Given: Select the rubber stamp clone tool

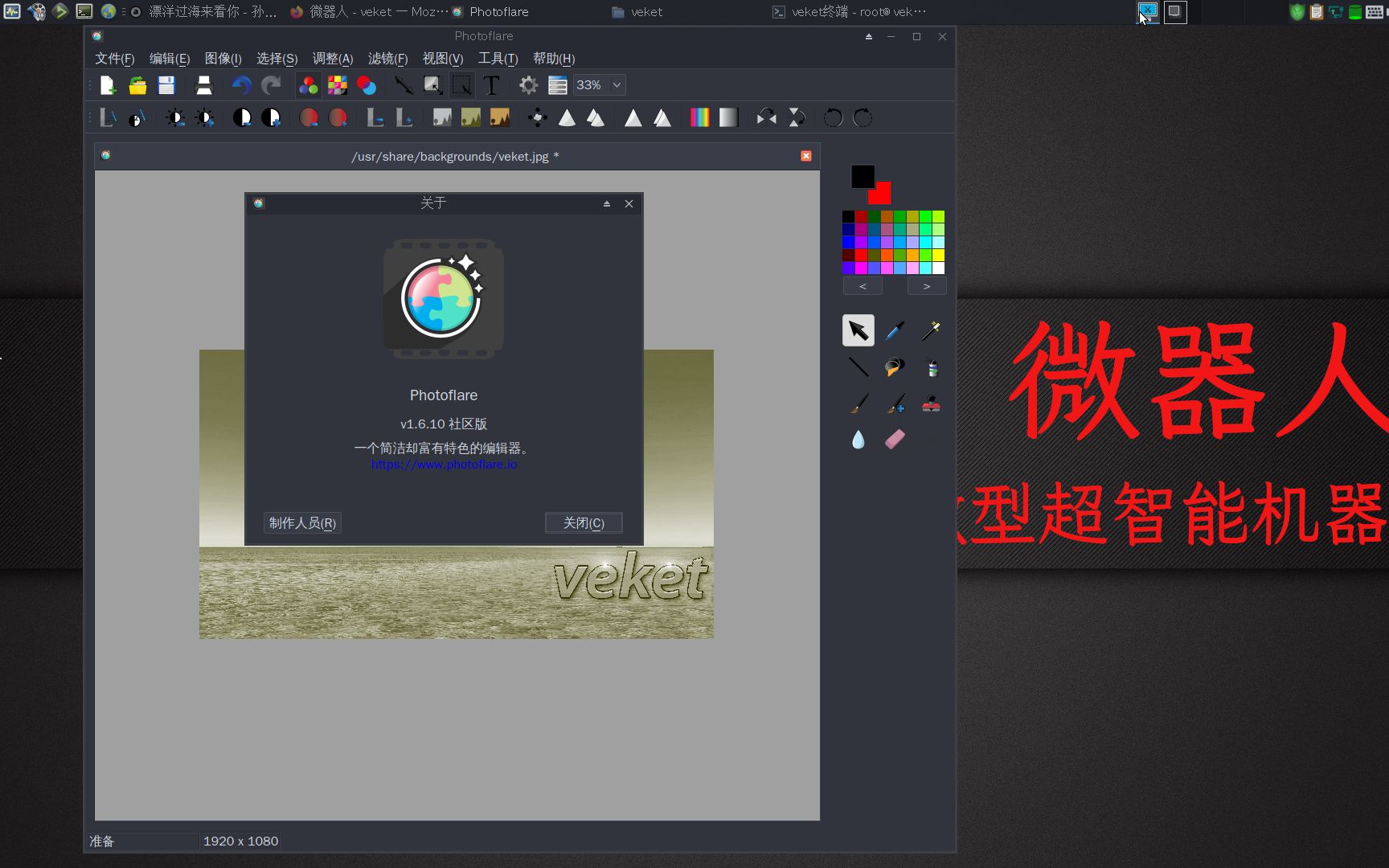Looking at the screenshot, I should coord(931,403).
